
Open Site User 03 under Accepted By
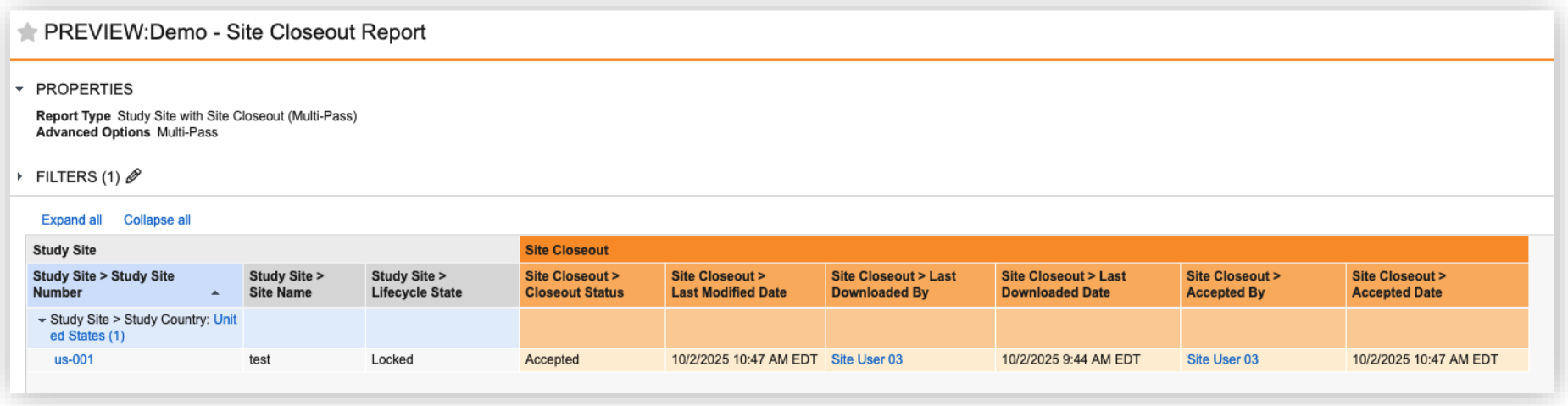point(1222,359)
